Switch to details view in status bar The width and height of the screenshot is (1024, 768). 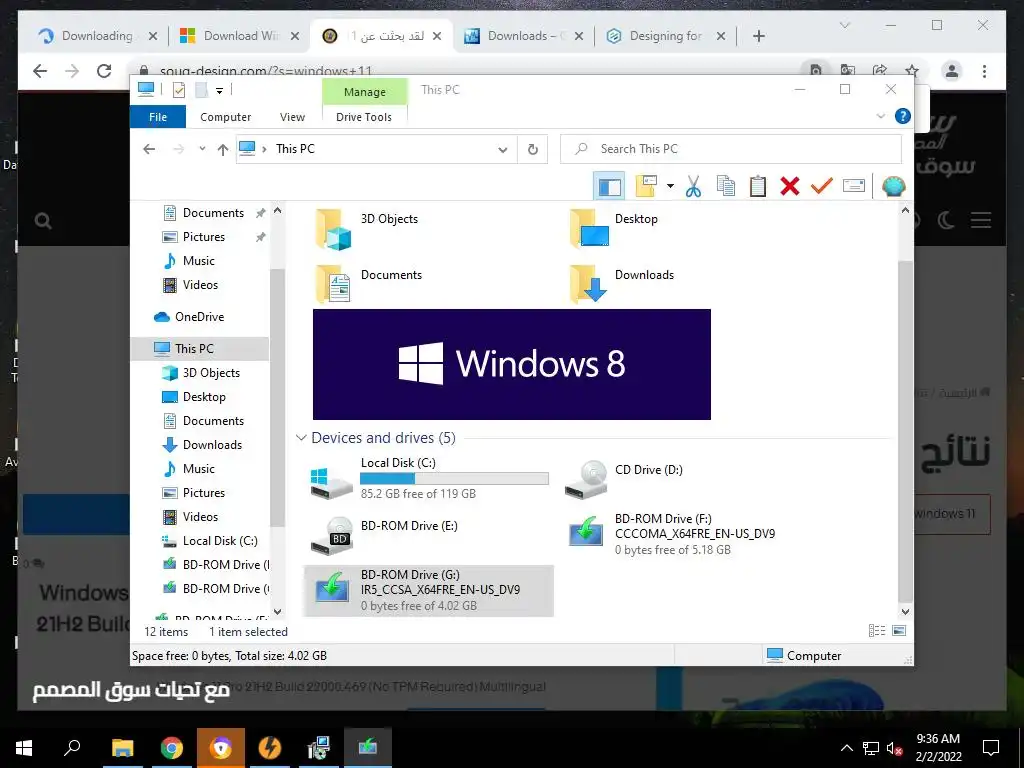point(876,631)
